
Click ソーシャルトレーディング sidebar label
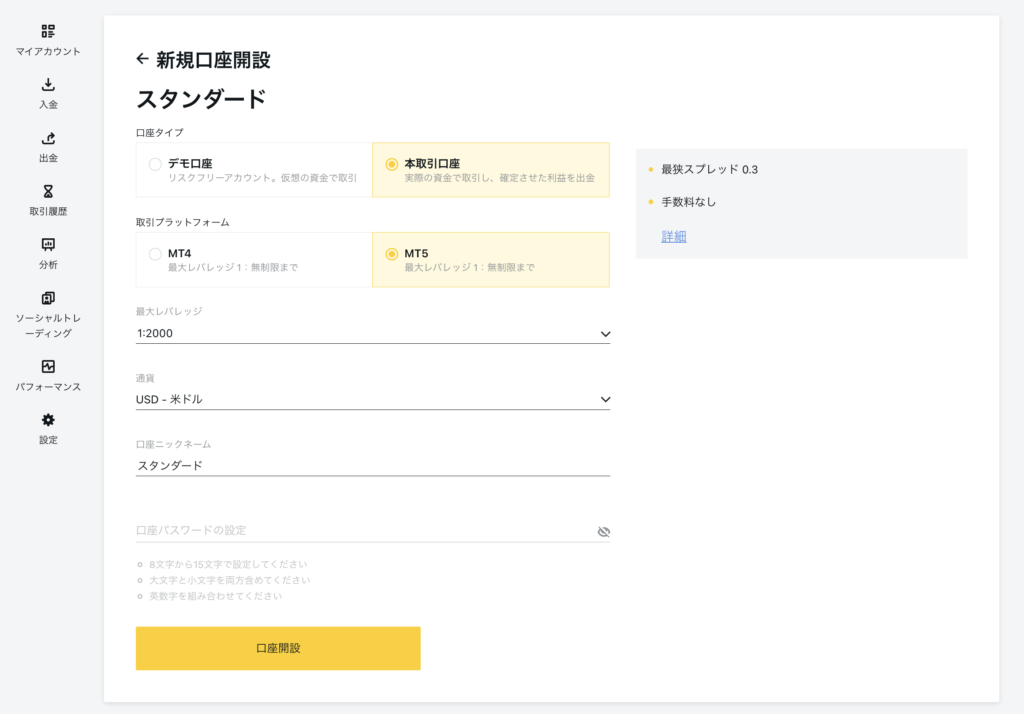click(x=48, y=325)
